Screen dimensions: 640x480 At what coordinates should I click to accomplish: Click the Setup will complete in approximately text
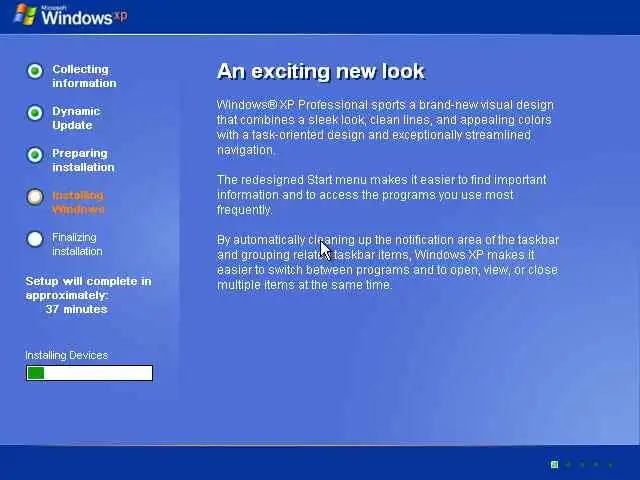coord(88,288)
